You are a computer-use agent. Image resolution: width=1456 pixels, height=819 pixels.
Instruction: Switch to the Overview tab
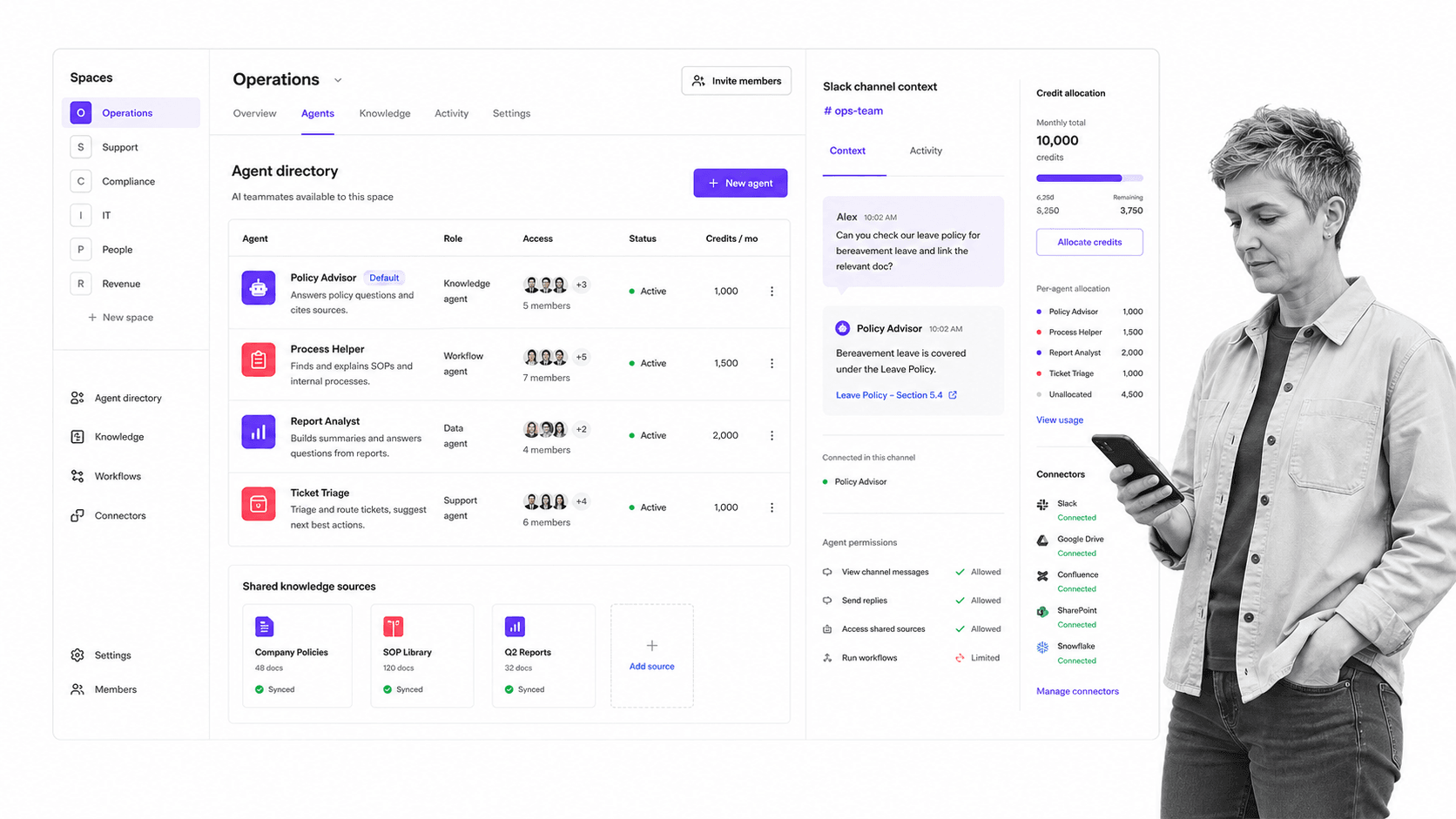[x=254, y=113]
